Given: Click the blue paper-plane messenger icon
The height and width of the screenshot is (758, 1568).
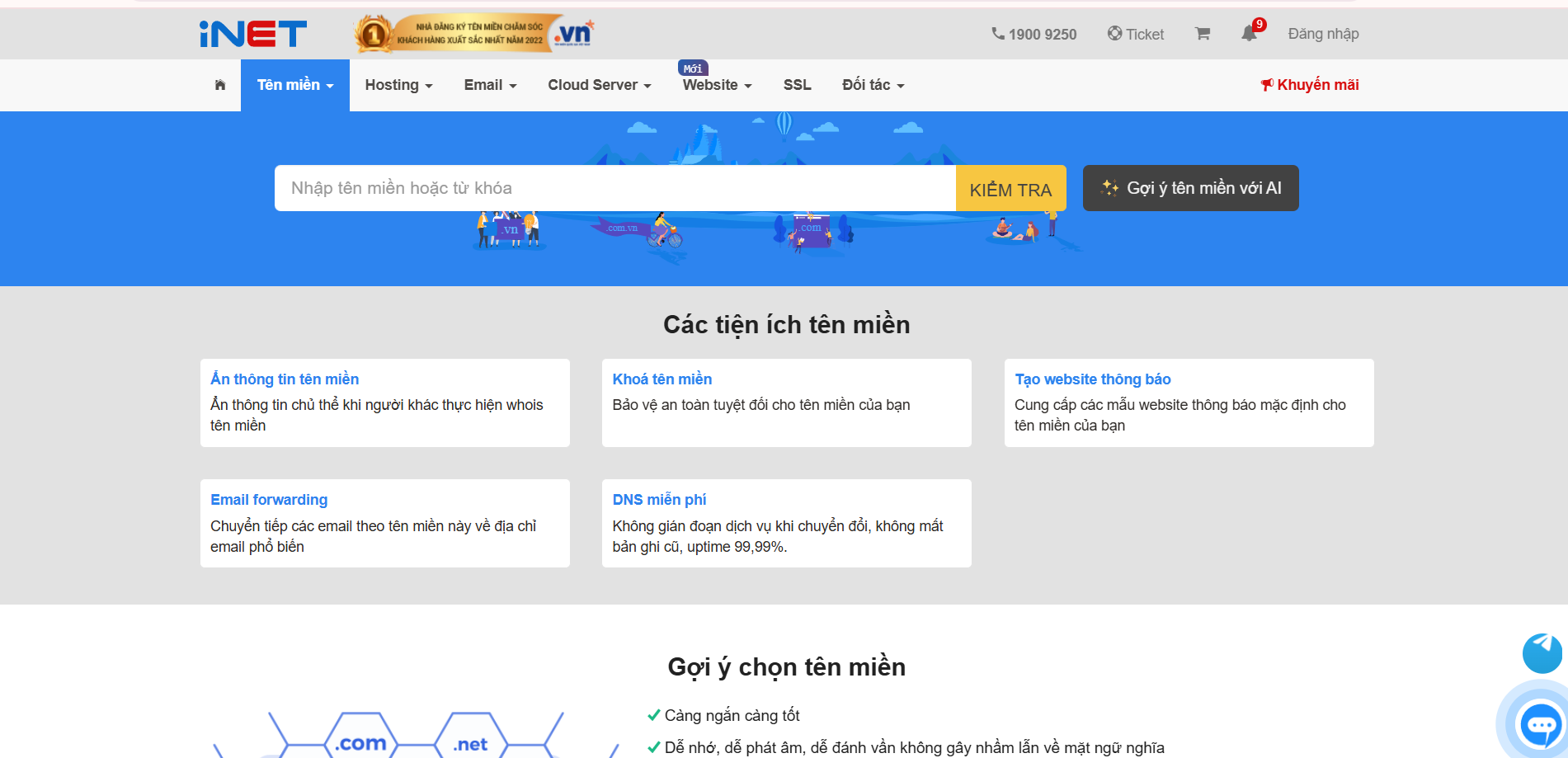Looking at the screenshot, I should (1541, 653).
